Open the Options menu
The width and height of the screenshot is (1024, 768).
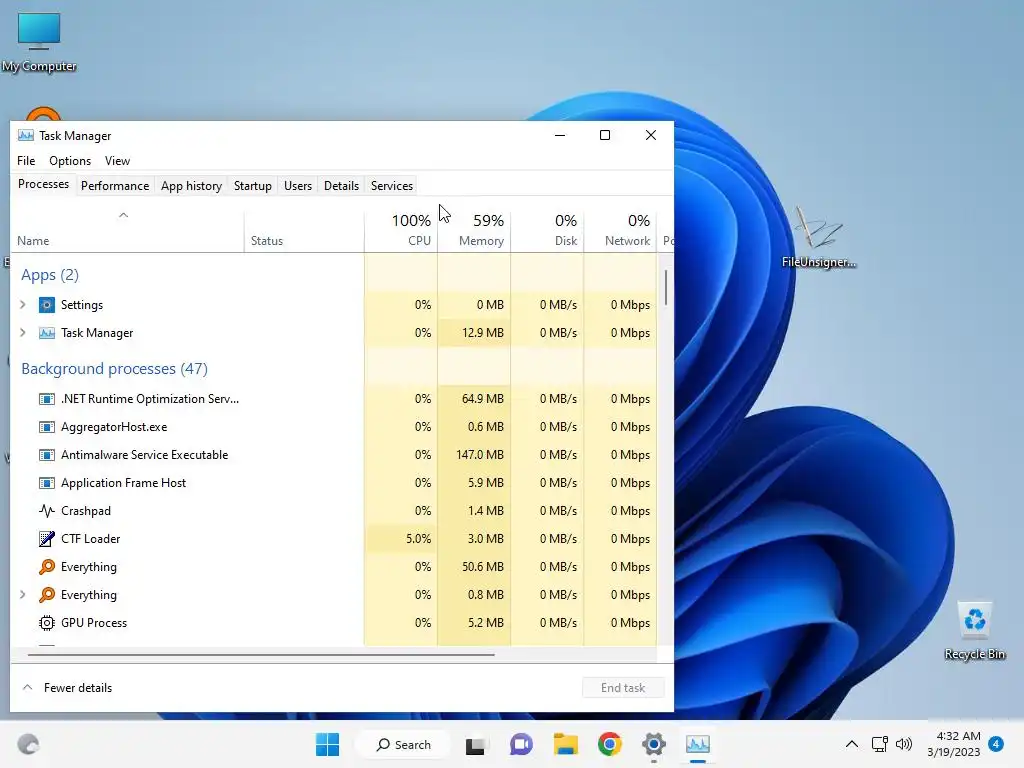coord(70,161)
